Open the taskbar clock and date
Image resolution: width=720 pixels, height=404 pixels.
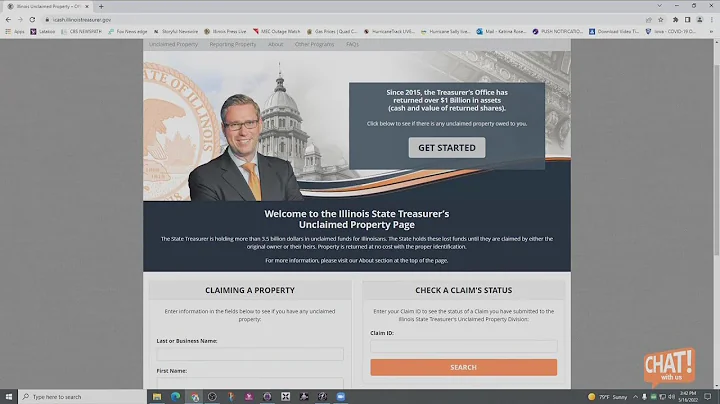688,397
